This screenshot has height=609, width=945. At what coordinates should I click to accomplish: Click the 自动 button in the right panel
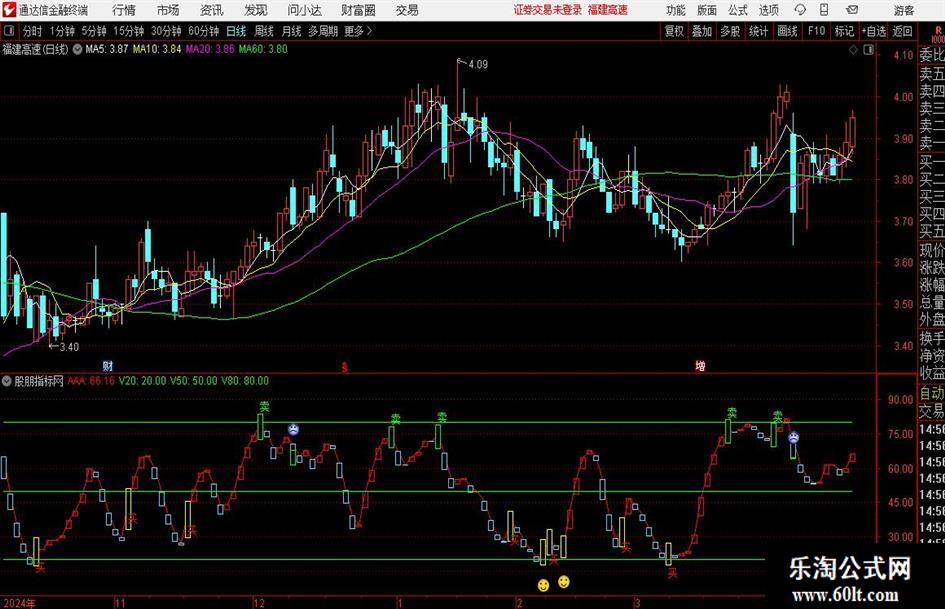932,394
